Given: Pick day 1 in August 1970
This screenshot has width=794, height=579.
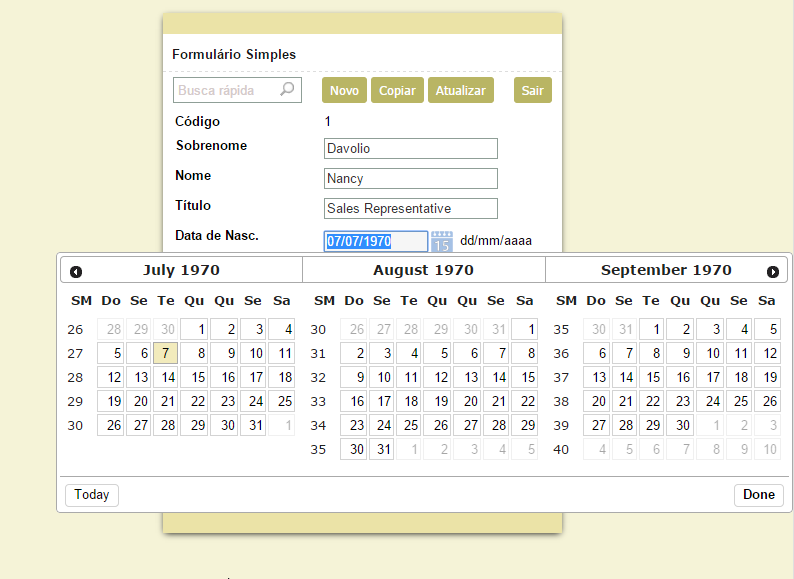Looking at the screenshot, I should [x=524, y=329].
